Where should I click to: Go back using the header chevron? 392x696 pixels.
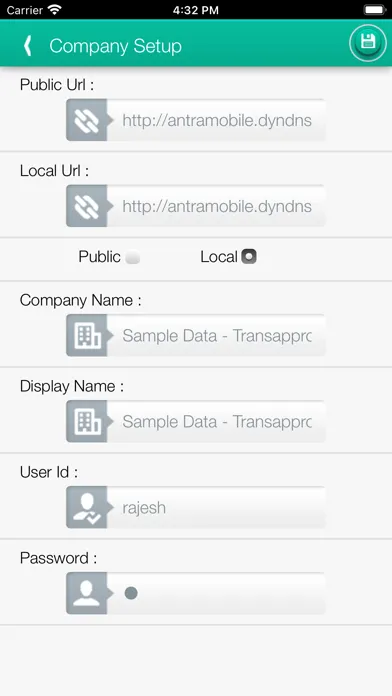(28, 46)
